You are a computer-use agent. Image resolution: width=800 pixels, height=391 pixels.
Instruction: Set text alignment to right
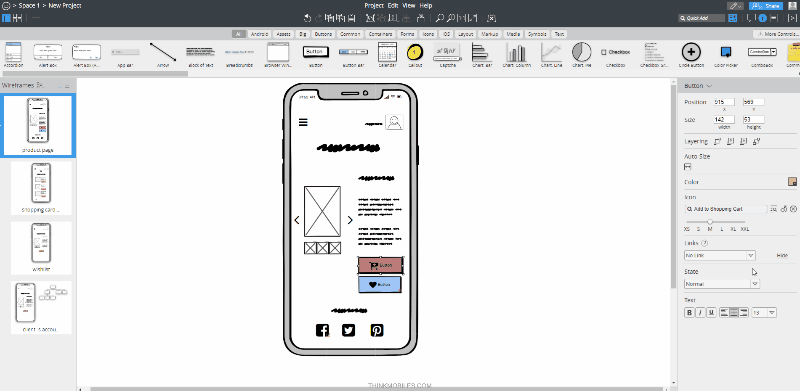(x=743, y=313)
